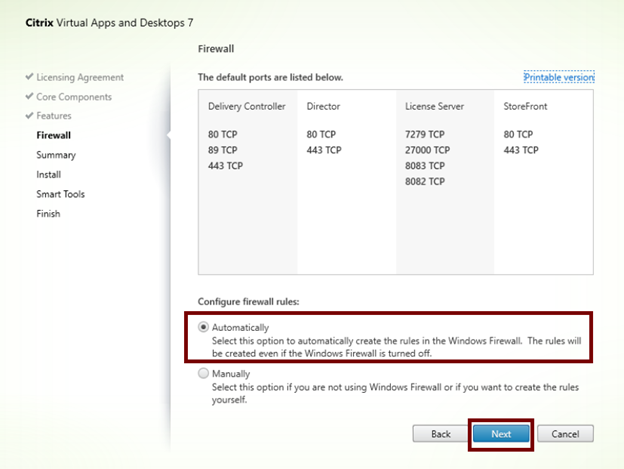This screenshot has width=624, height=469.
Task: Click the License Server column header
Action: pos(434,106)
